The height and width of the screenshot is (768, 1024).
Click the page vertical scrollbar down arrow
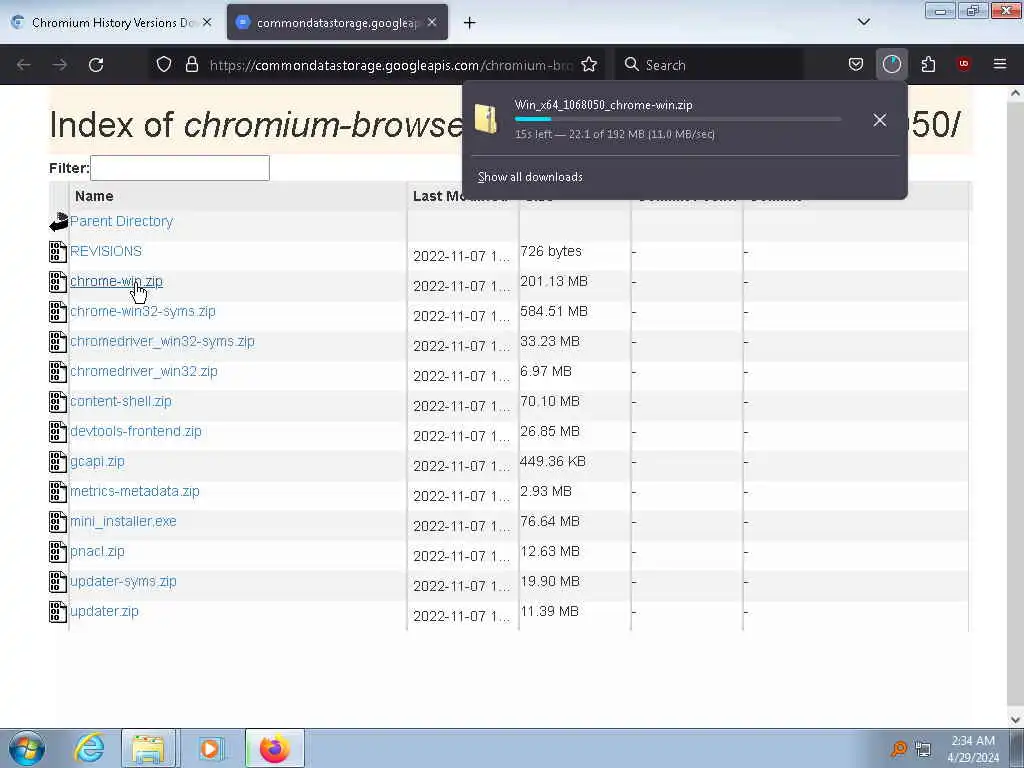(1016, 720)
